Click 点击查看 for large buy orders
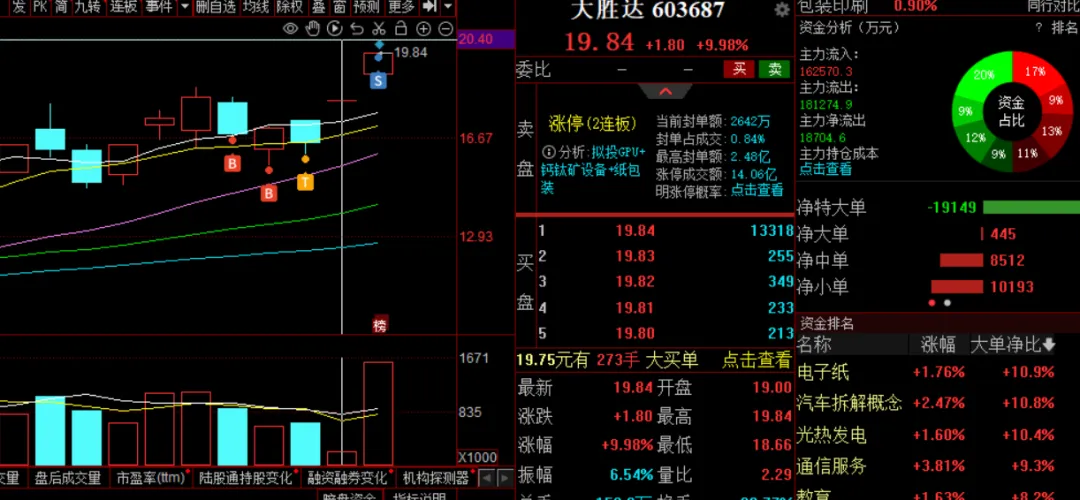This screenshot has width=1080, height=500. (x=756, y=360)
